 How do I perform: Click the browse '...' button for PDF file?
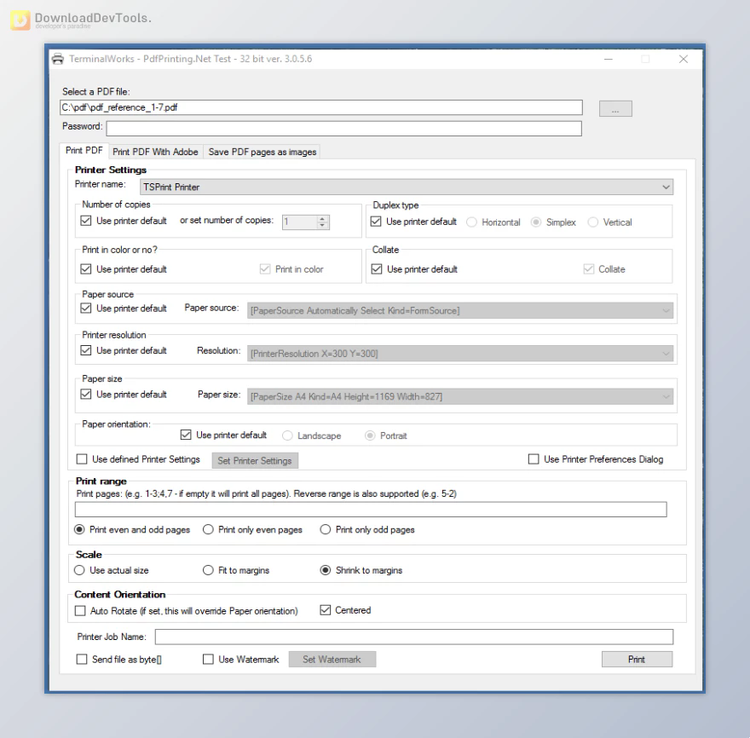(615, 109)
